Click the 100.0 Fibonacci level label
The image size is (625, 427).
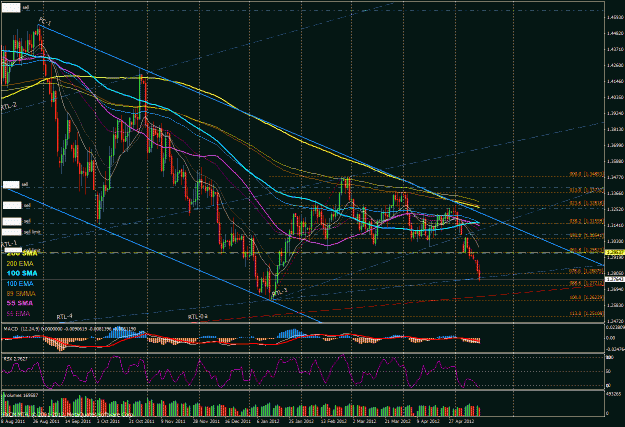(x=587, y=297)
